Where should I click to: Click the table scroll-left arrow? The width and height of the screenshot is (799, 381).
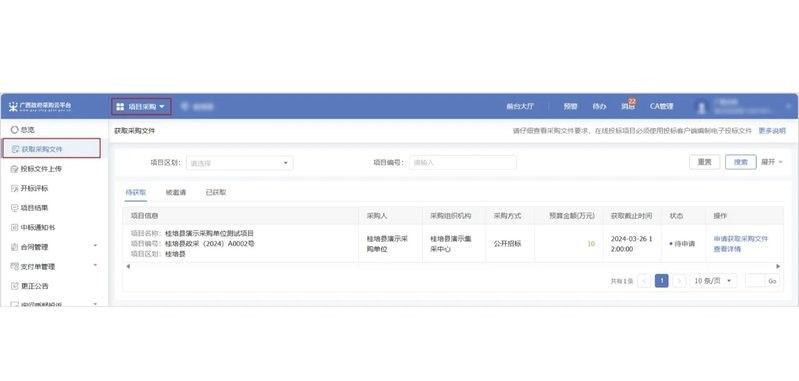[x=127, y=266]
